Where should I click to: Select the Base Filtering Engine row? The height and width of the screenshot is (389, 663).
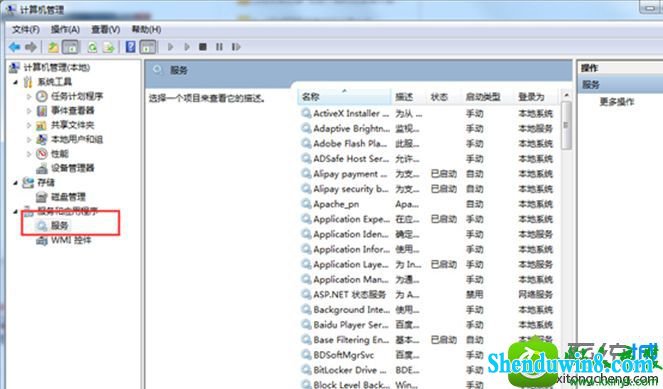429,340
